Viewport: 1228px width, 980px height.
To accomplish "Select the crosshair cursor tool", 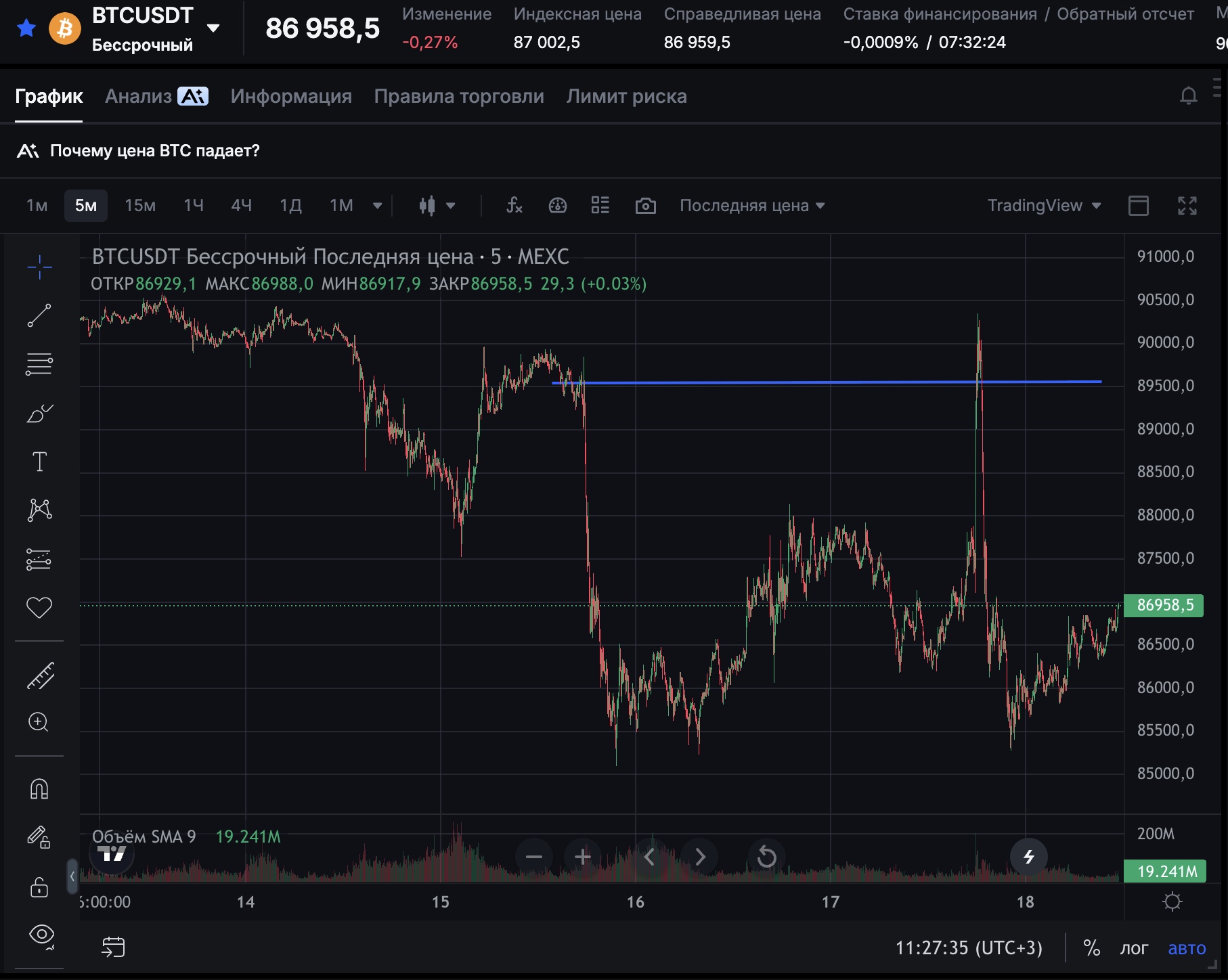I will click(x=39, y=267).
